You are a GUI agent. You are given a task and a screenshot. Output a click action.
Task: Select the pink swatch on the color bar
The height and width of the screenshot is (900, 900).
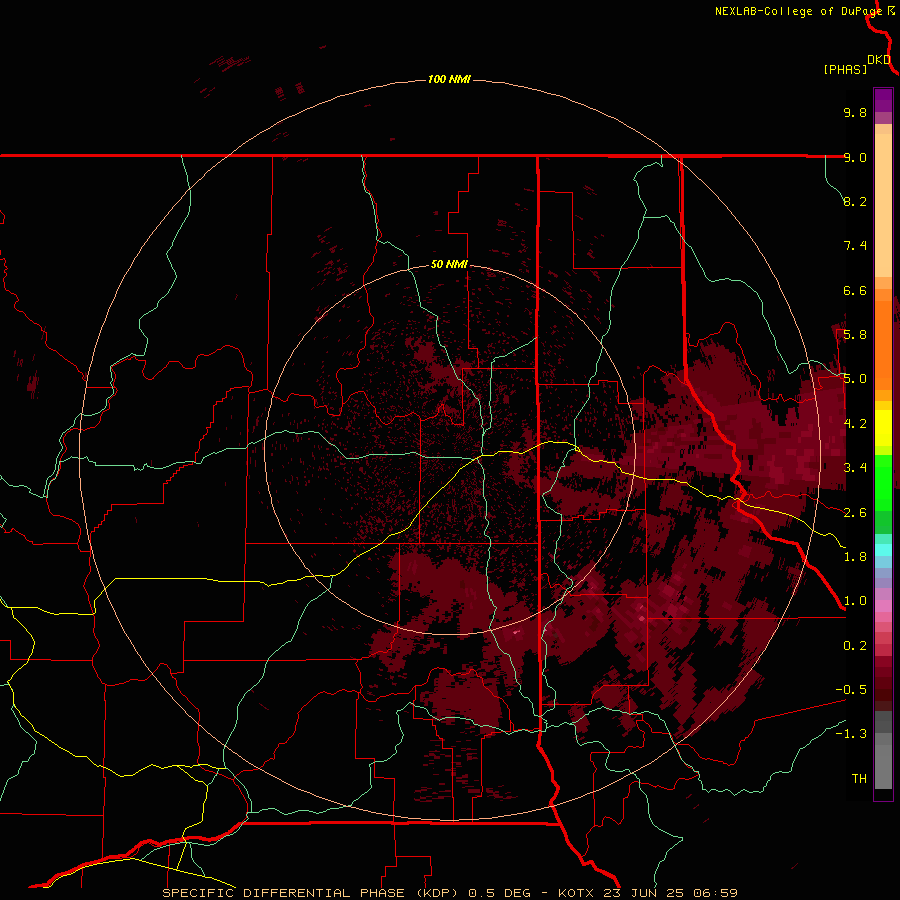[883, 606]
